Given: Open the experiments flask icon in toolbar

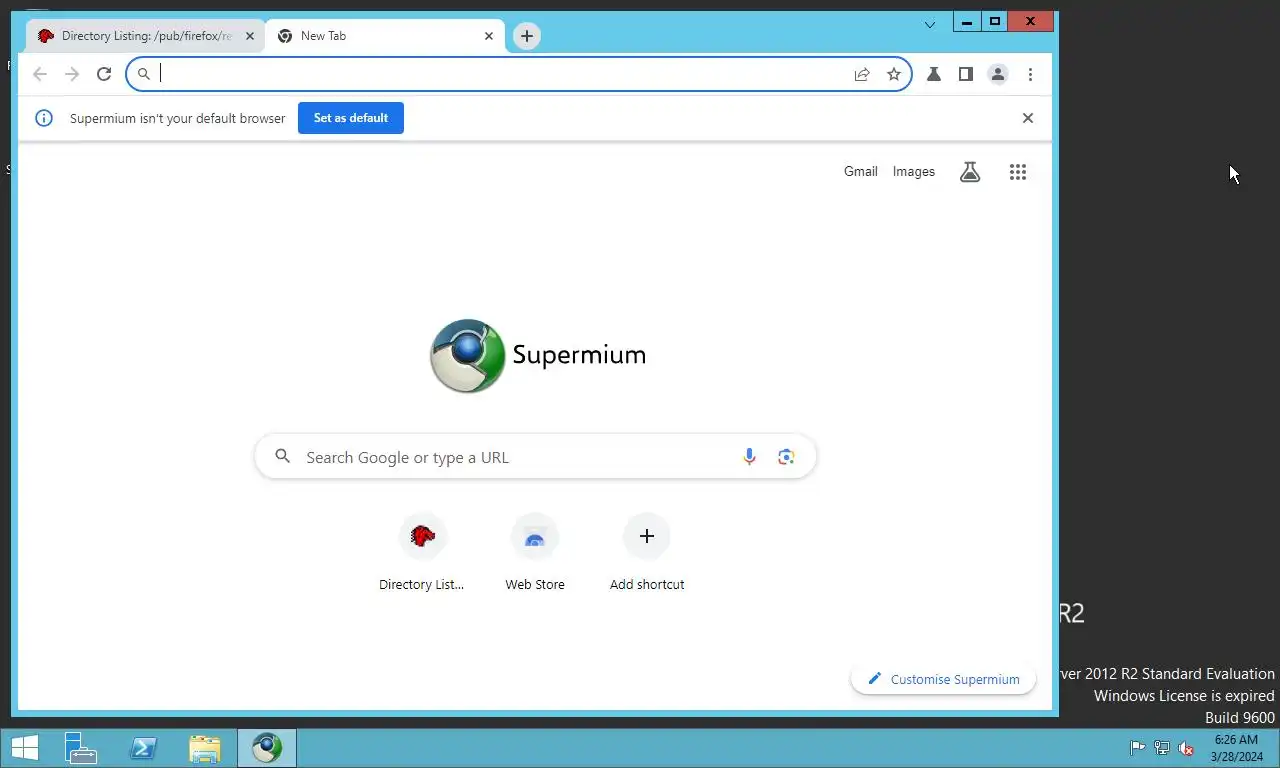Looking at the screenshot, I should [934, 74].
